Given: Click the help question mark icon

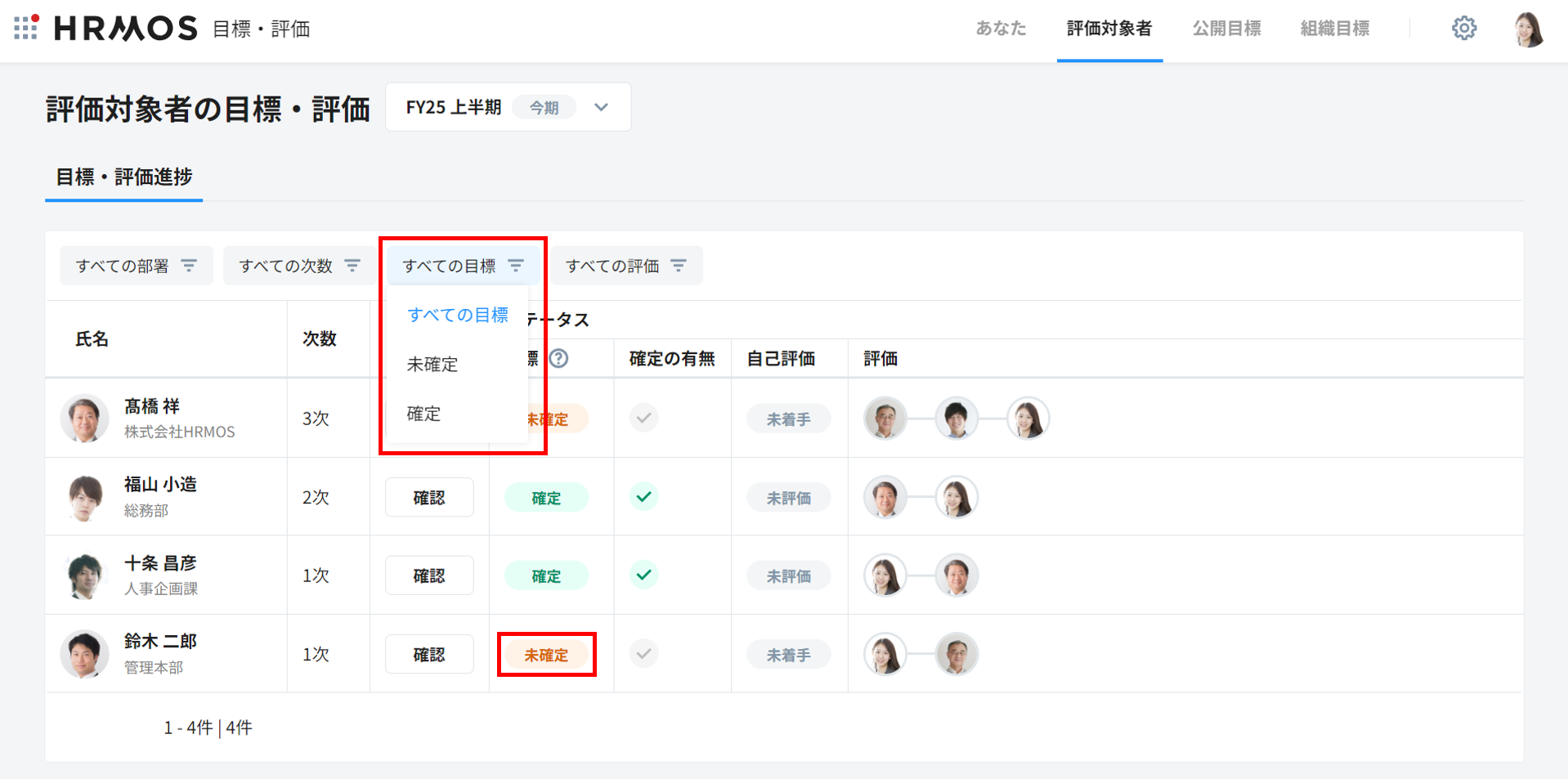Looking at the screenshot, I should (x=558, y=358).
